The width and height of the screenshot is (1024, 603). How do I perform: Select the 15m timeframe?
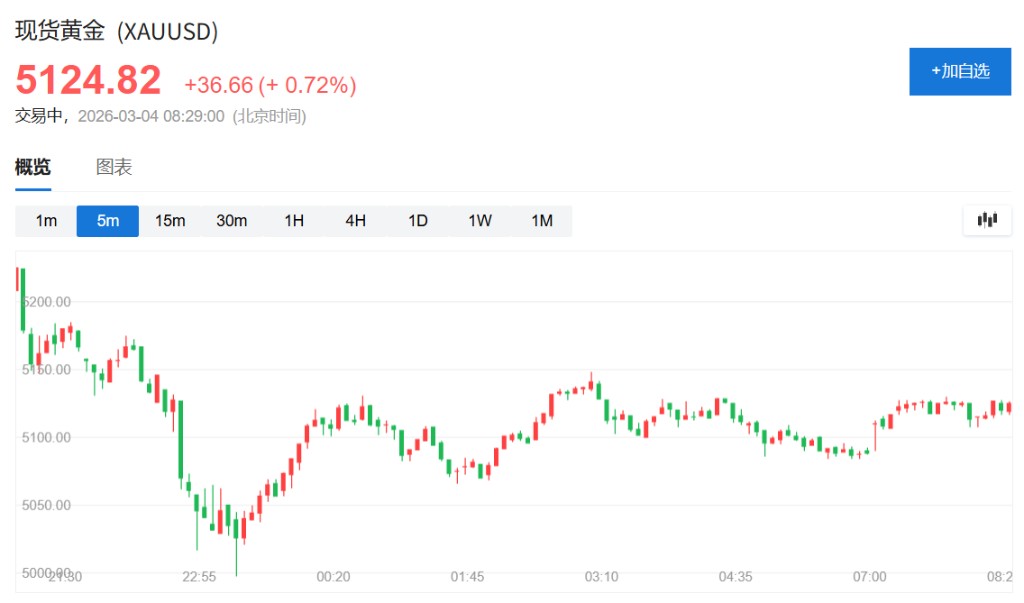170,221
